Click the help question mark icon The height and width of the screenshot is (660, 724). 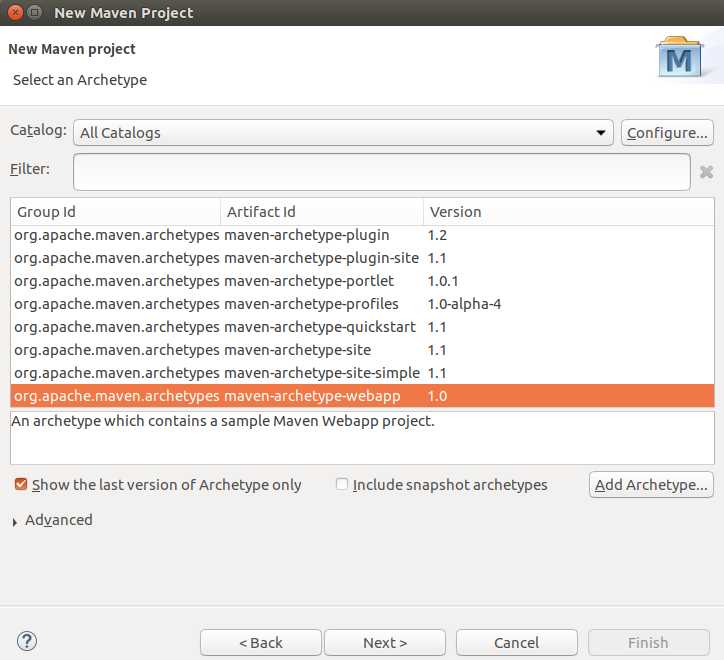[27, 641]
